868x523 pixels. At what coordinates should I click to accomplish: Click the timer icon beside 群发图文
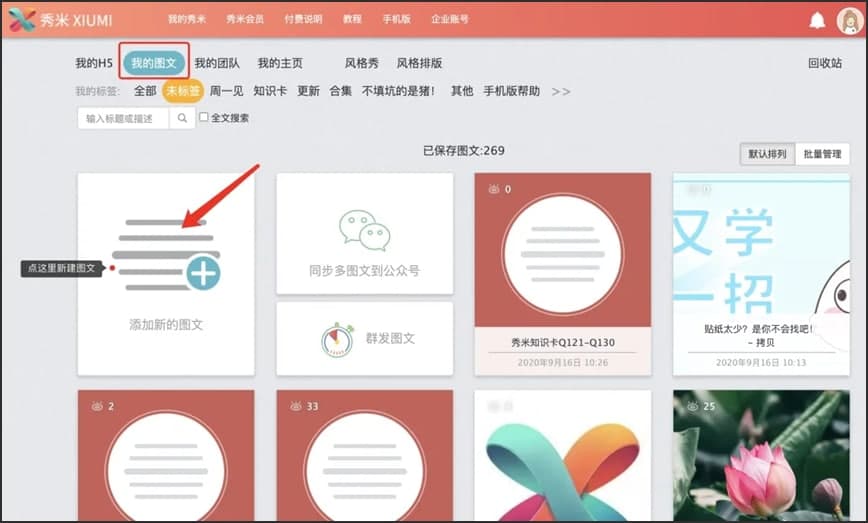(x=337, y=339)
